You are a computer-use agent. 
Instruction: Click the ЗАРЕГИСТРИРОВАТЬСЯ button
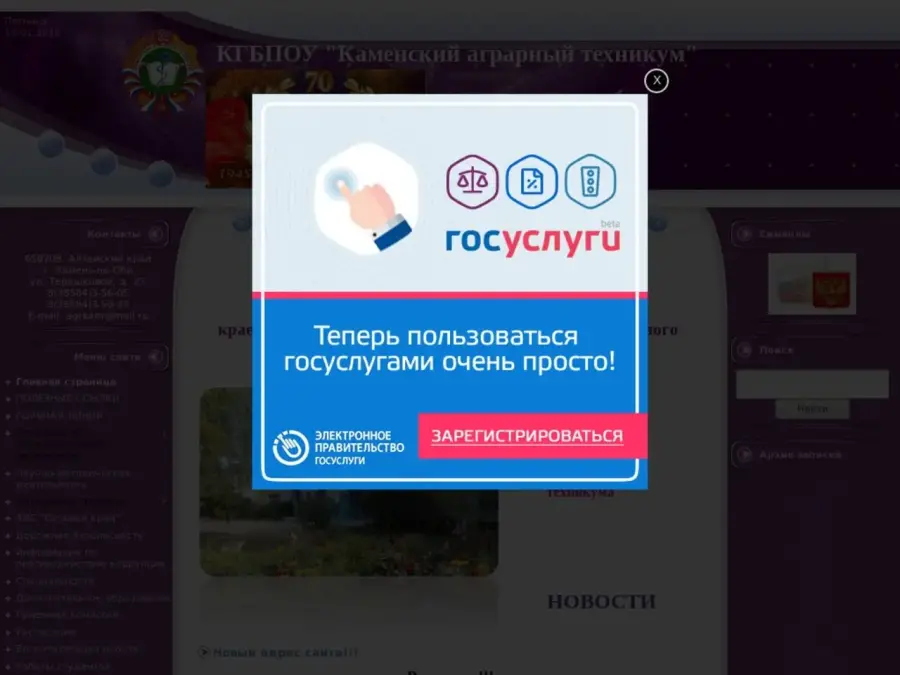click(x=533, y=436)
